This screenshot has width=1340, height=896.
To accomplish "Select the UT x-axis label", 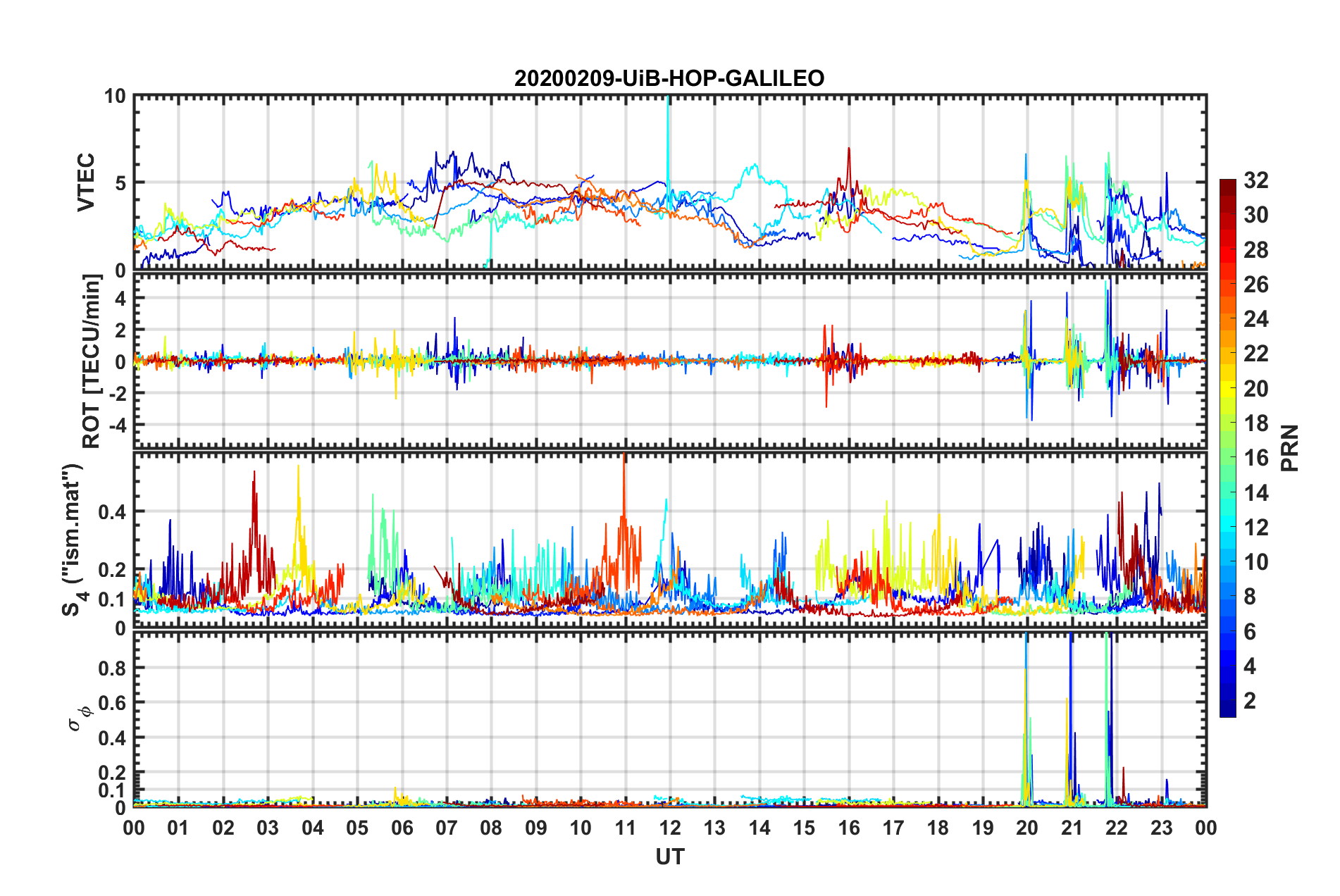I will pos(670,857).
